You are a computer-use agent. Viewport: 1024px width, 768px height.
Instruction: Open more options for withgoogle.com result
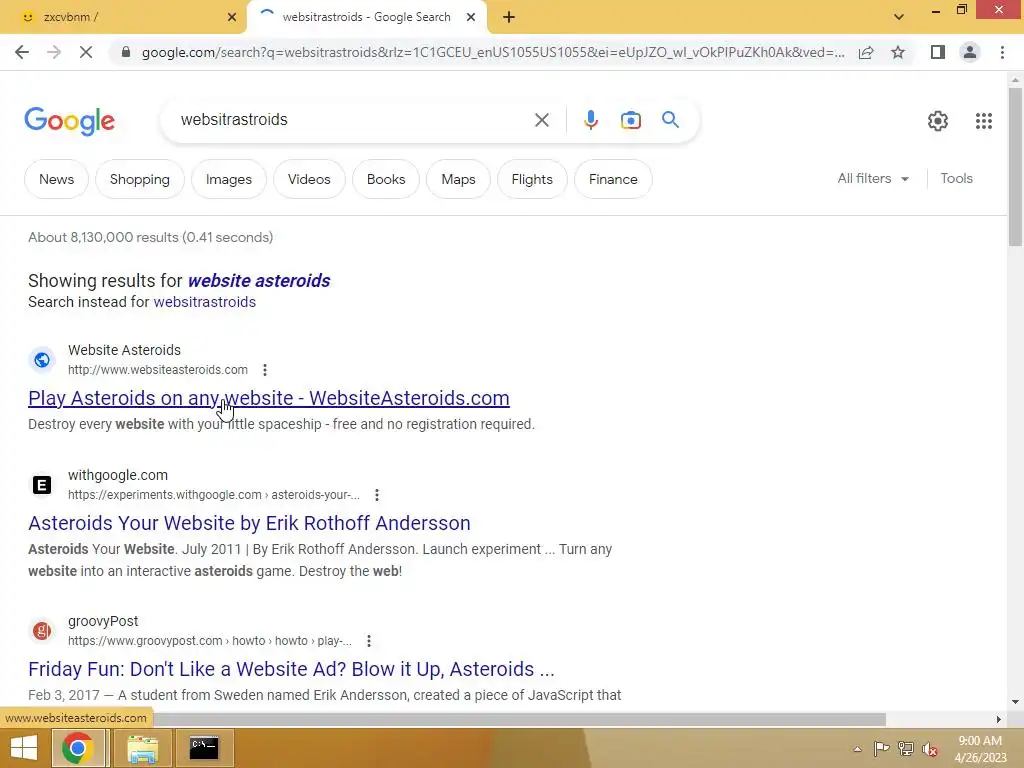click(x=377, y=495)
